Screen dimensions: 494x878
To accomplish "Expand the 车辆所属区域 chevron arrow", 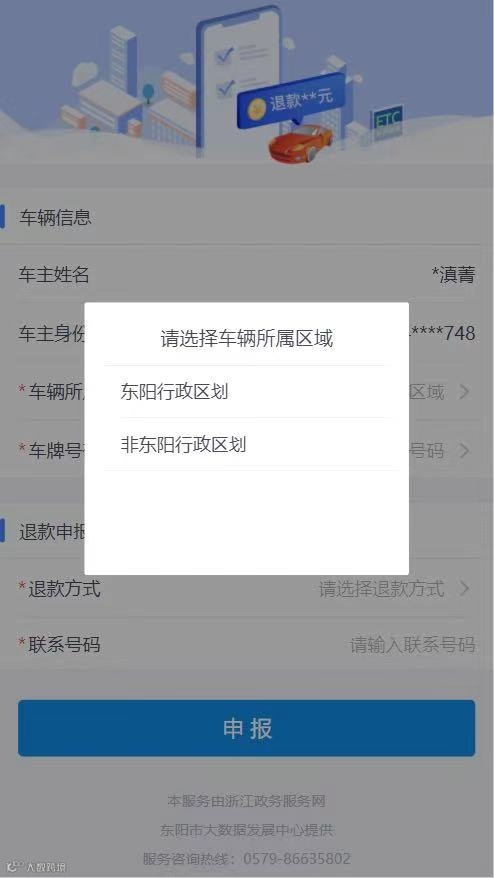I will click(x=464, y=391).
